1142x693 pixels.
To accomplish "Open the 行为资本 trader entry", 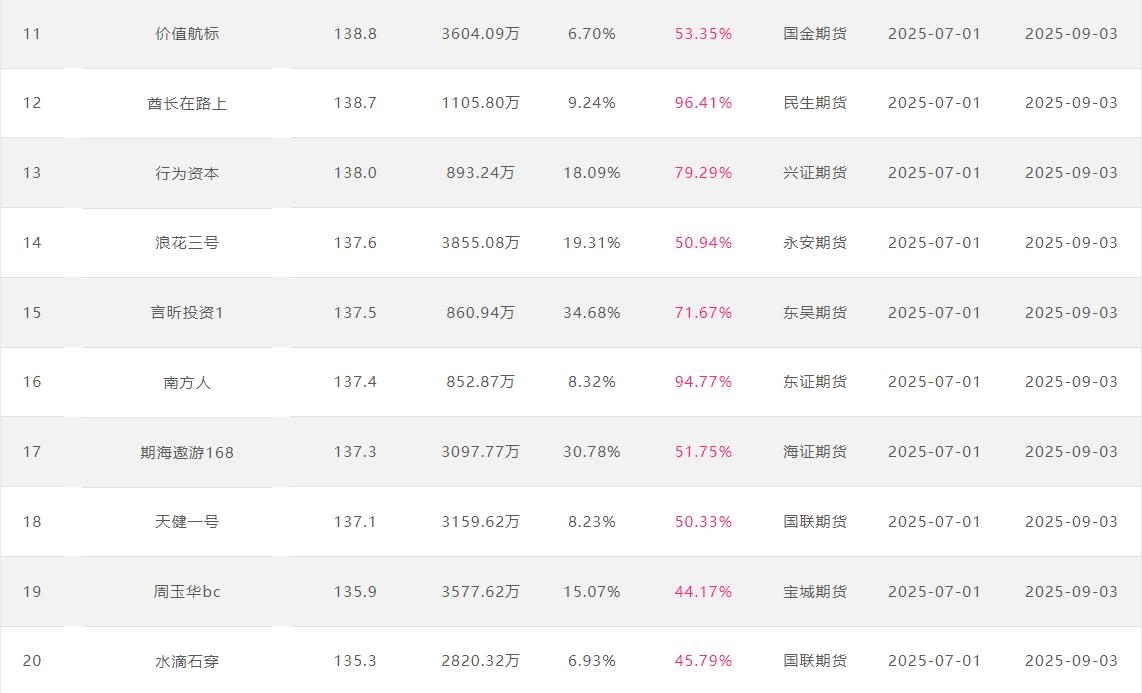I will [x=186, y=173].
